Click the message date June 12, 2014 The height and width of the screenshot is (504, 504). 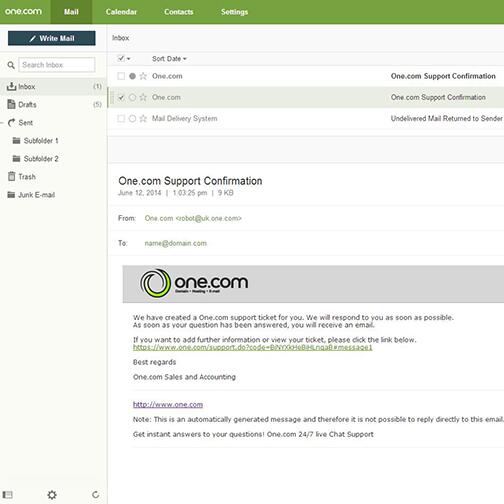tap(140, 193)
